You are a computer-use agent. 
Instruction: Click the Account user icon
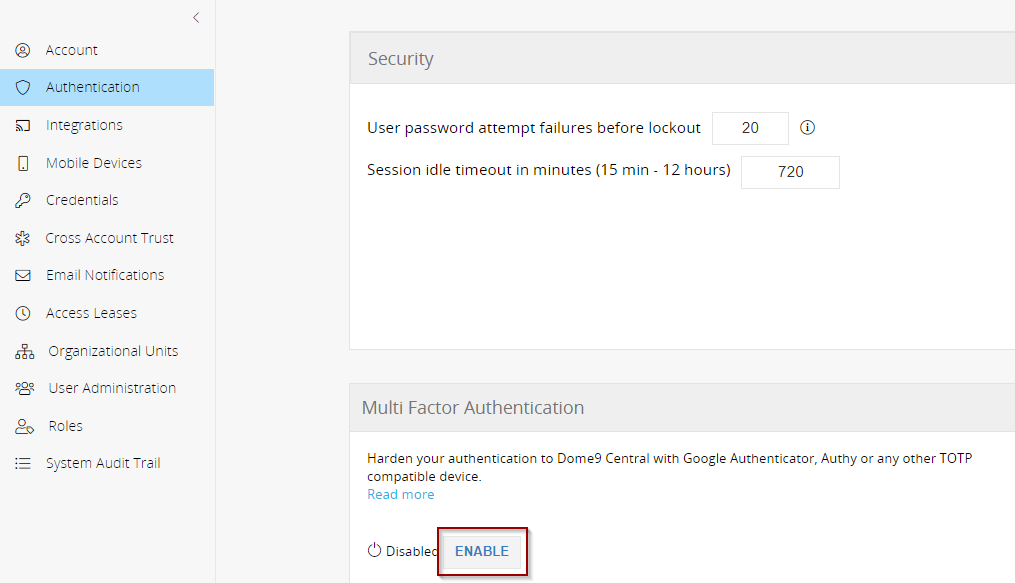23,50
